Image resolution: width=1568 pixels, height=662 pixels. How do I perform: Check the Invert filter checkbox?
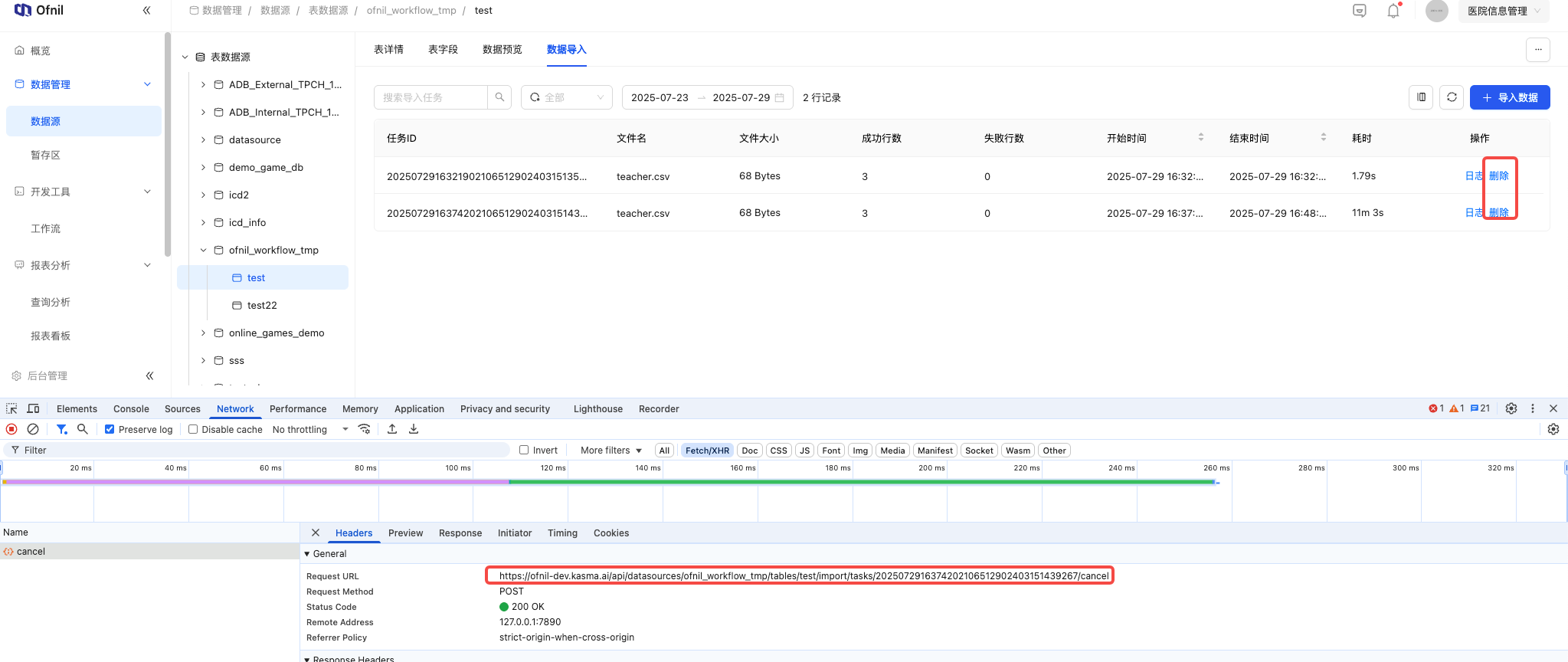click(524, 450)
